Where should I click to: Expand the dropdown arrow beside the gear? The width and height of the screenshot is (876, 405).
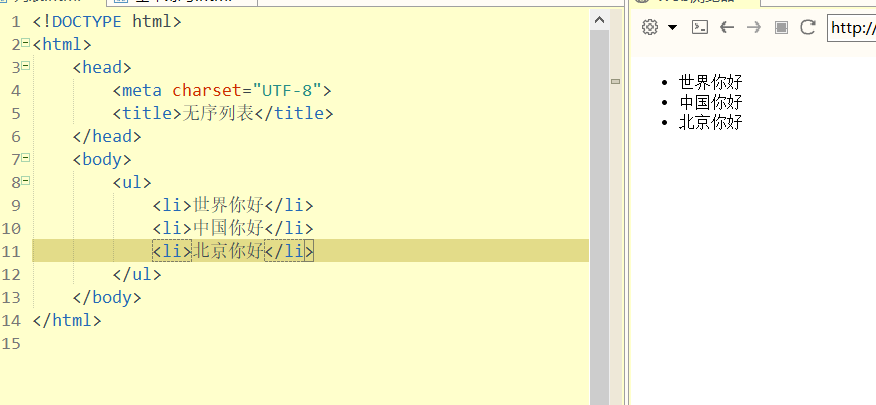[673, 27]
